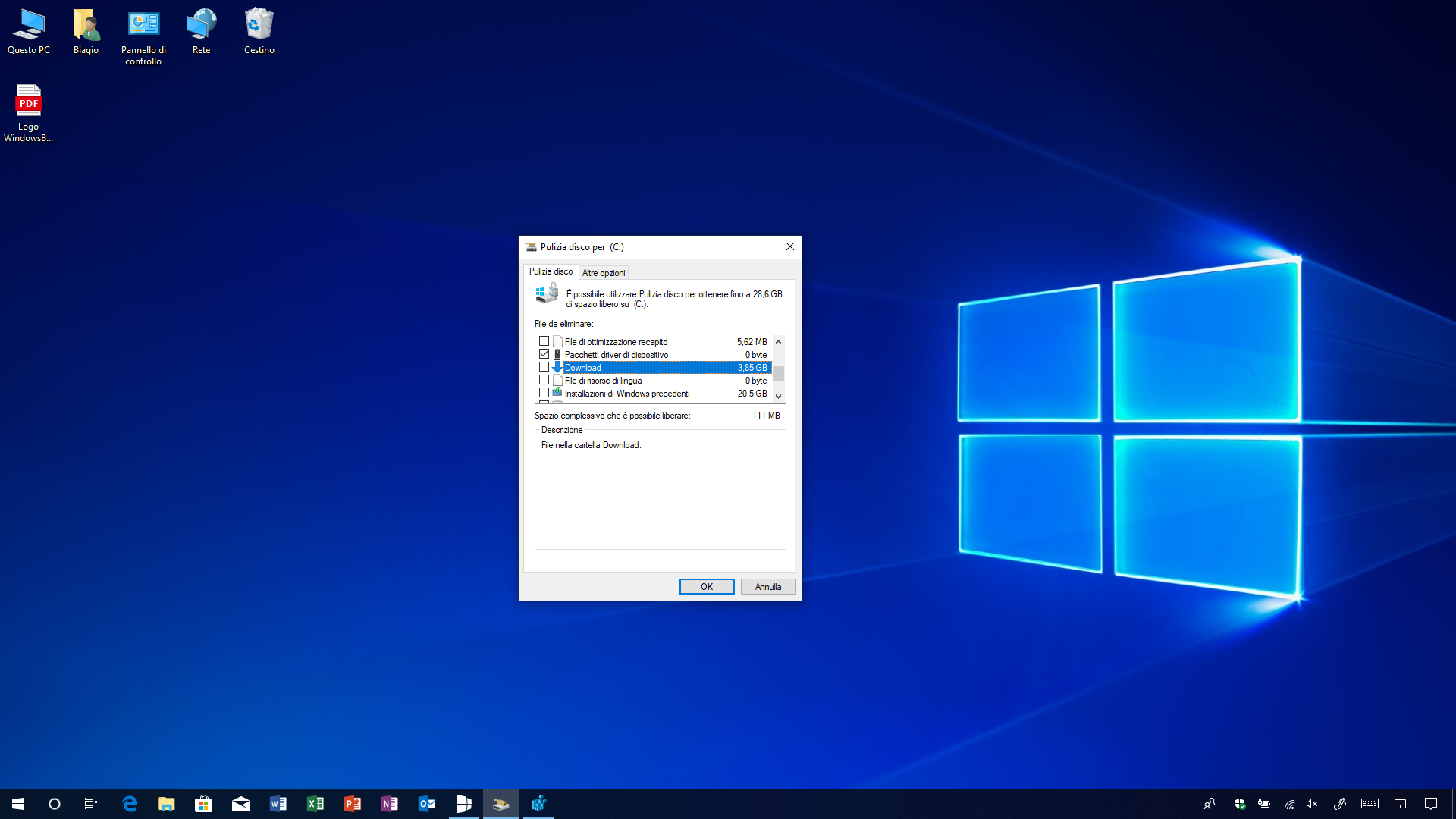Open Questo PC desktop icon
This screenshot has height=819, width=1456.
29,32
